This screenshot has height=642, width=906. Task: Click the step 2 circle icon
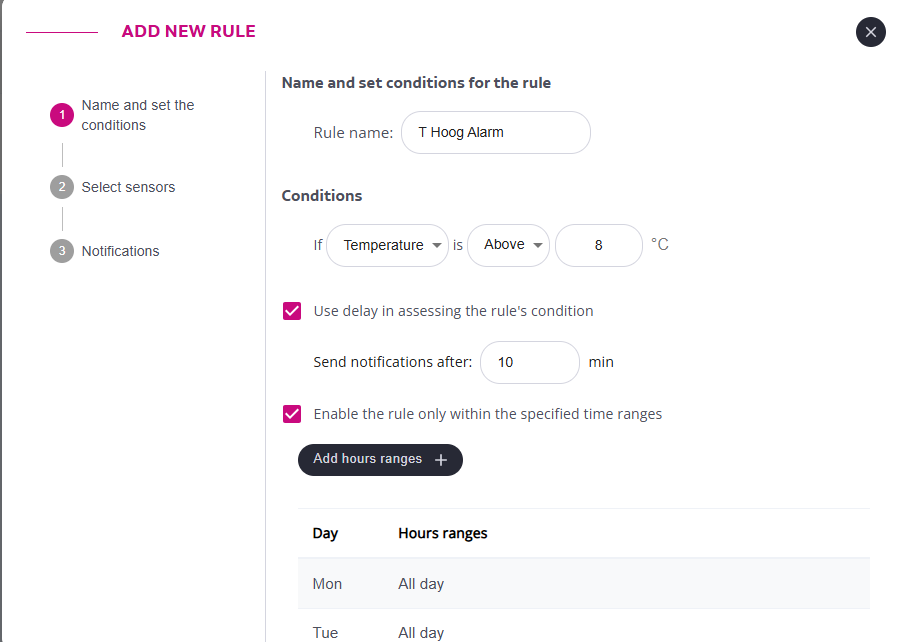(x=62, y=187)
